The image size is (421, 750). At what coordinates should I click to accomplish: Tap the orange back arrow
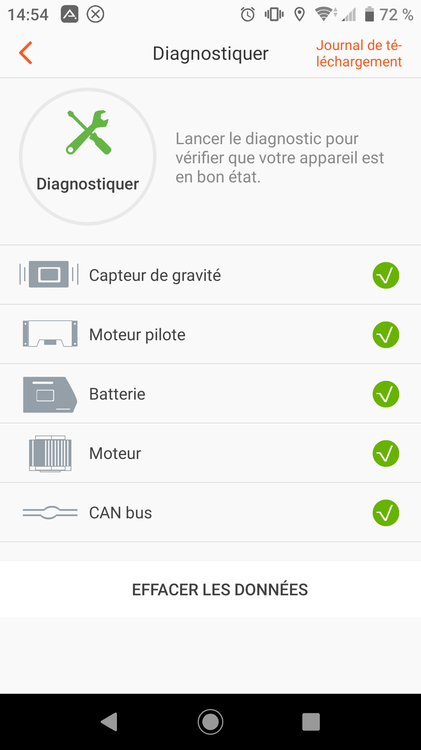click(26, 53)
